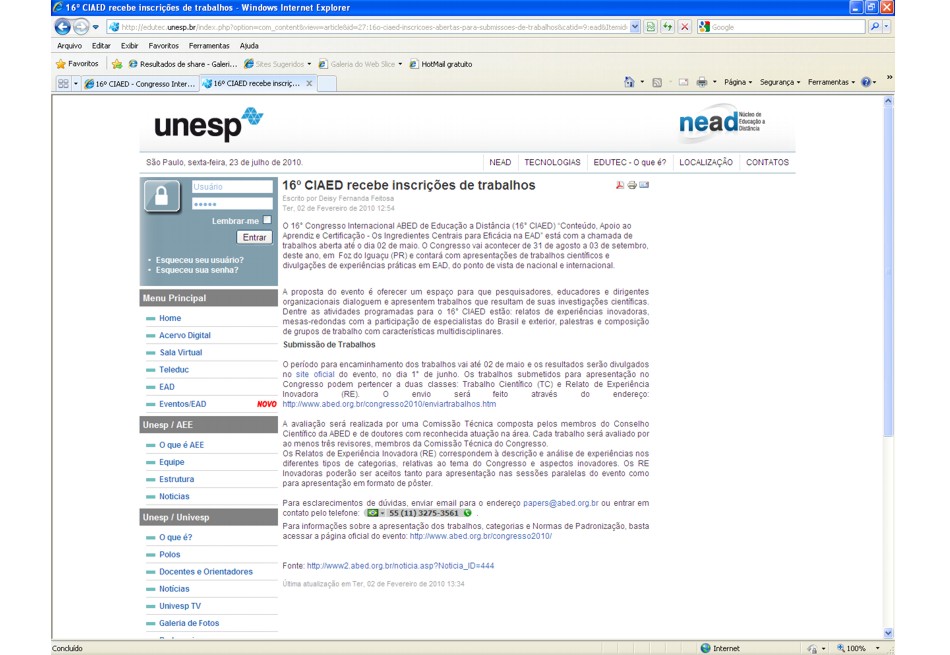The height and width of the screenshot is (655, 950).
Task: Open the Editar menu
Action: pos(101,45)
